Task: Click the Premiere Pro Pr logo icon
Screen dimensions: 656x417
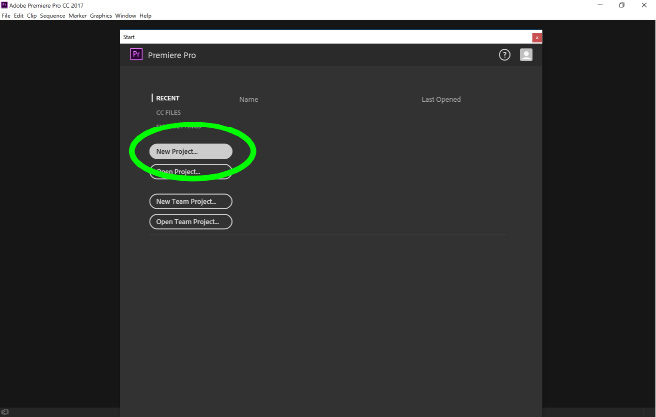Action: point(136,54)
